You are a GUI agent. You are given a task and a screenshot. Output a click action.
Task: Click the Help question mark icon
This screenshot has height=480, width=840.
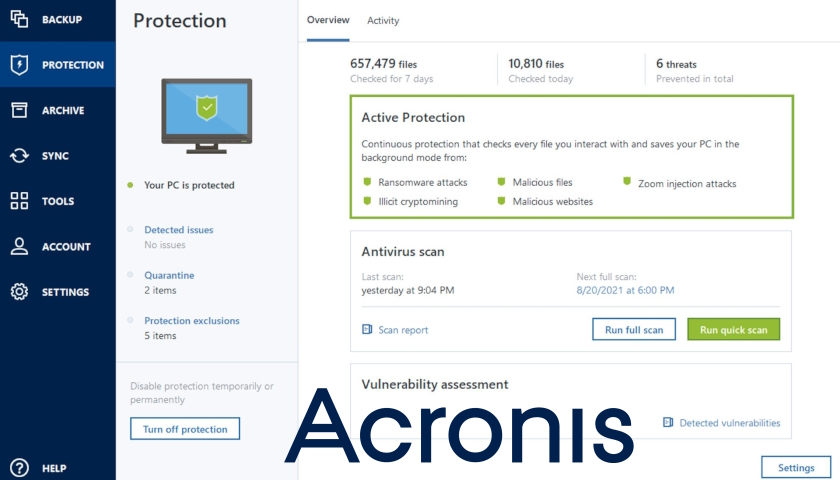(19, 468)
